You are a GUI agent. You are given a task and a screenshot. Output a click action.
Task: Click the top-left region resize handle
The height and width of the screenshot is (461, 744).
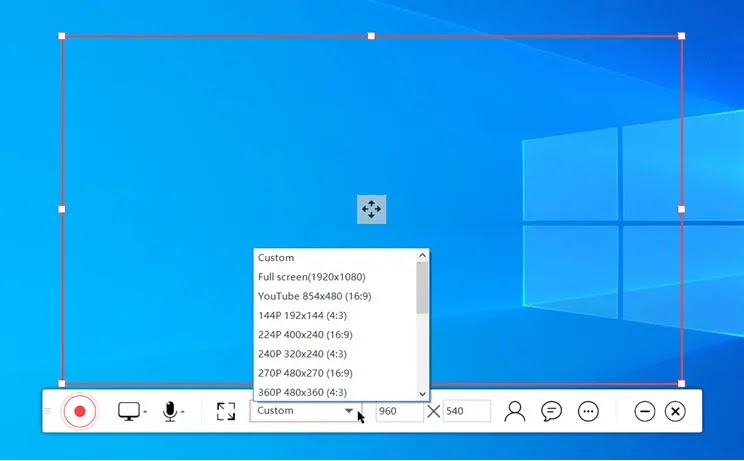point(62,36)
